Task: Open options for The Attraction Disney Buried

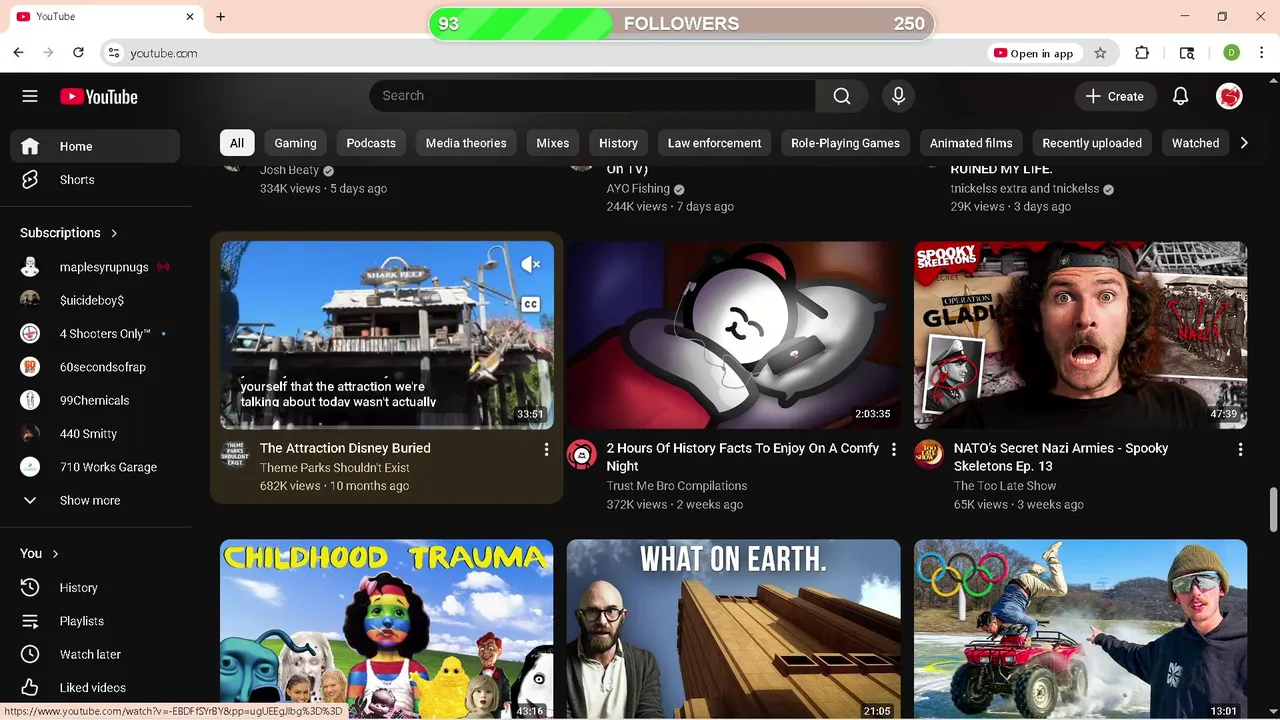Action: (546, 450)
